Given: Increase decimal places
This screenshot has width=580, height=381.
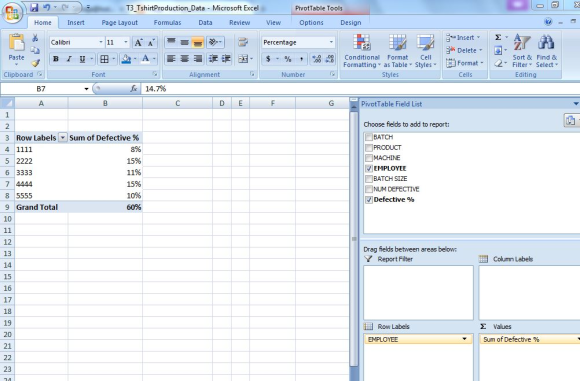Looking at the screenshot, I should [x=317, y=59].
